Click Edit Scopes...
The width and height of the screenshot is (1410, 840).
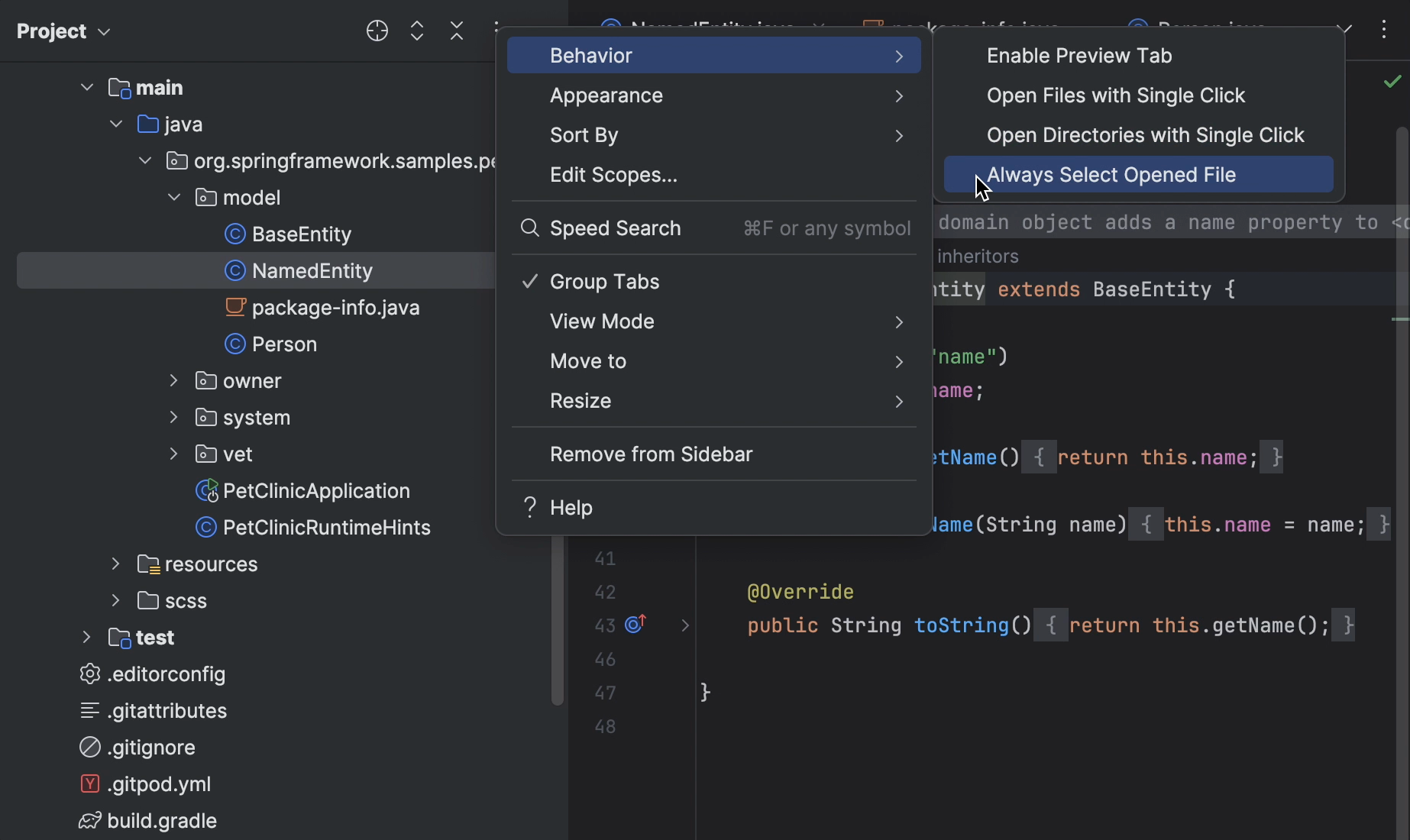click(x=613, y=175)
